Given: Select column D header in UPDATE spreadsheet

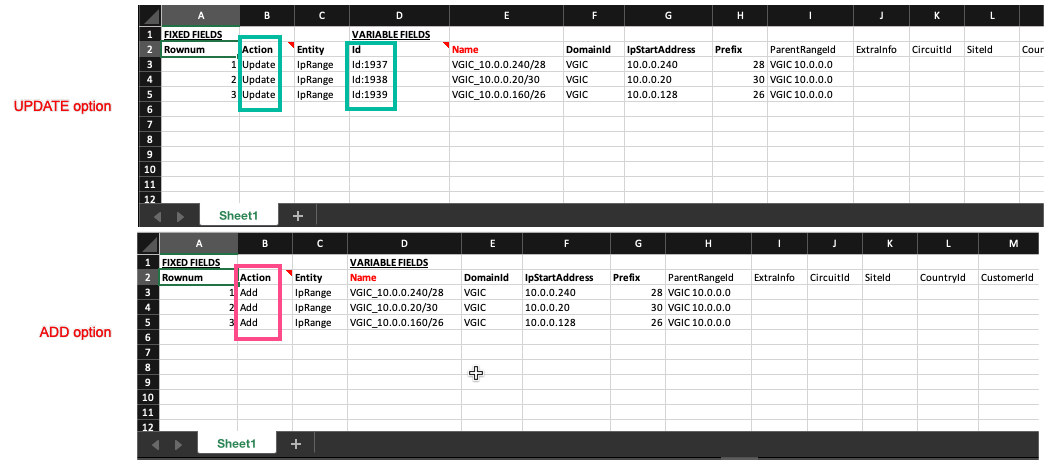Looking at the screenshot, I should (399, 17).
